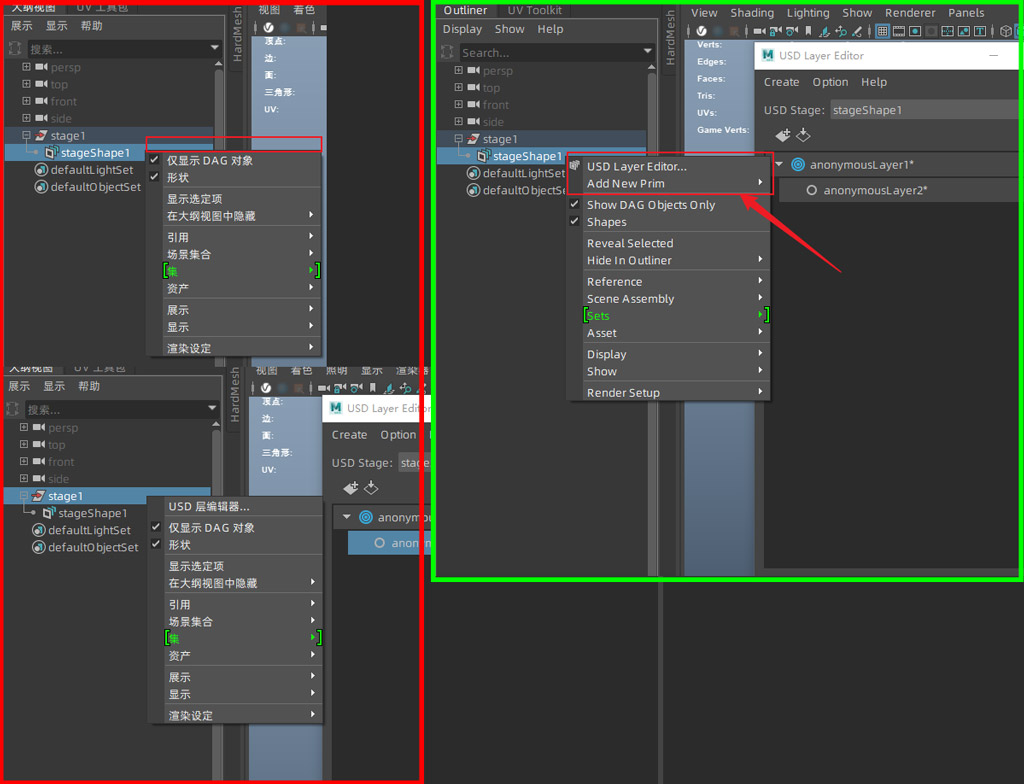
Task: Toggle Lock Camera icon in English viewport toolbar
Action: 776,31
